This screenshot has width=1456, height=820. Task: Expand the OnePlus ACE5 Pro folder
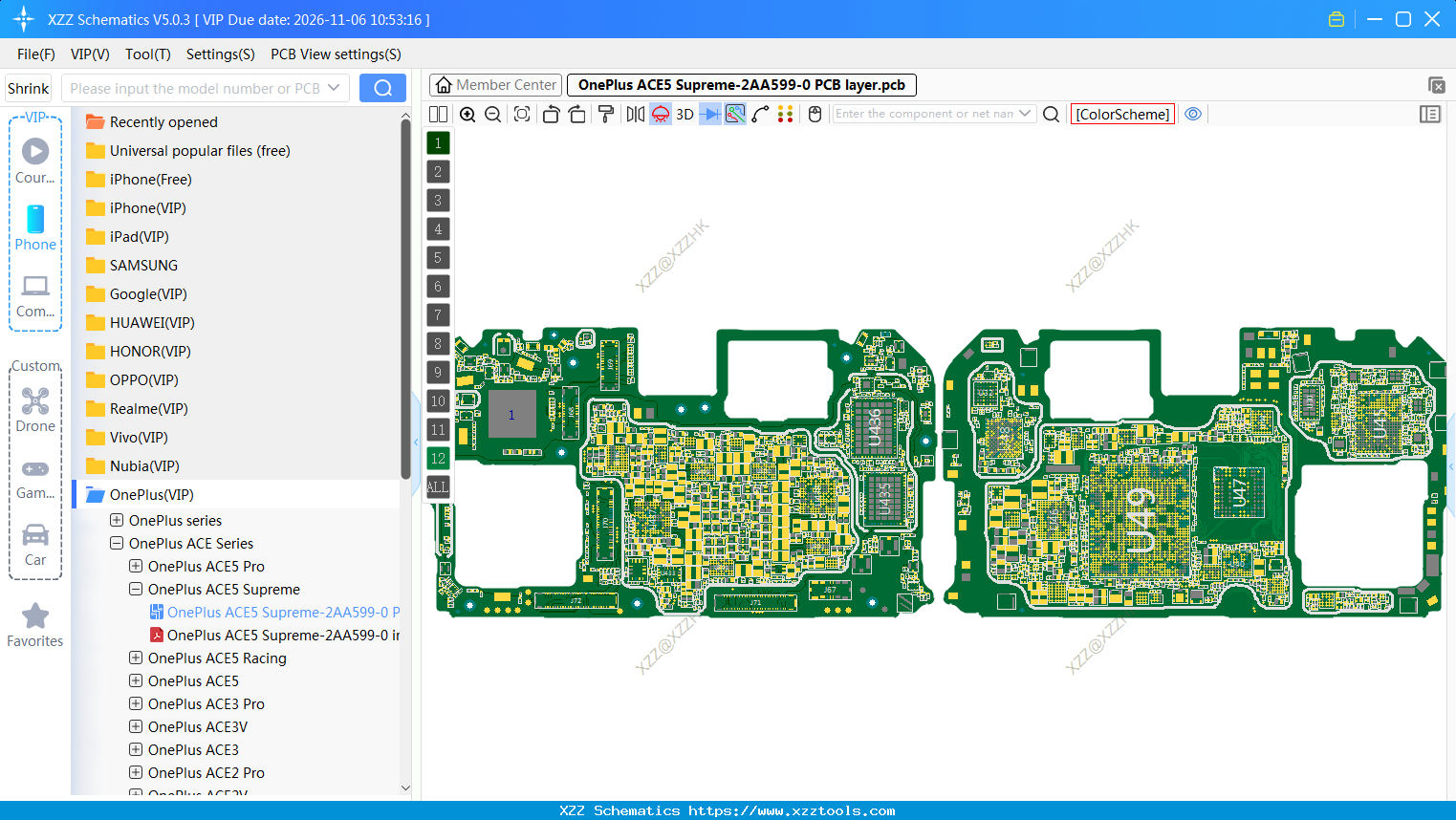pos(135,566)
